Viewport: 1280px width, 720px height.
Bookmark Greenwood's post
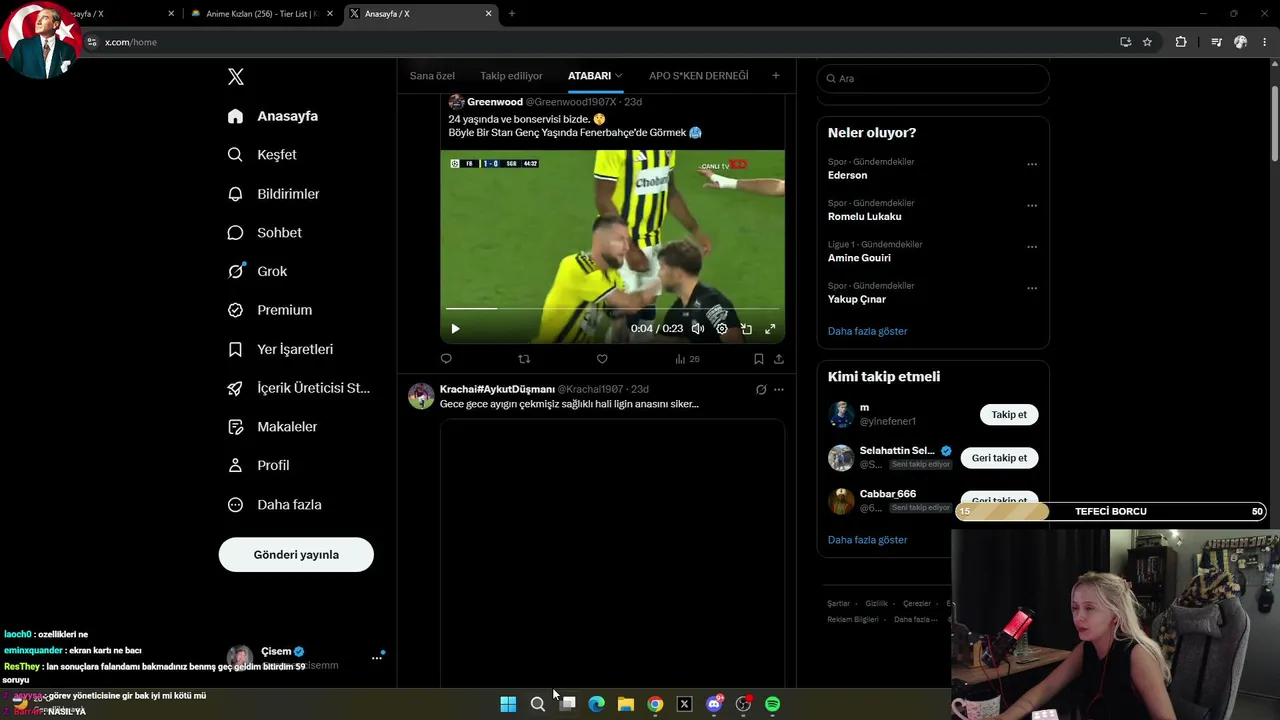click(x=759, y=359)
